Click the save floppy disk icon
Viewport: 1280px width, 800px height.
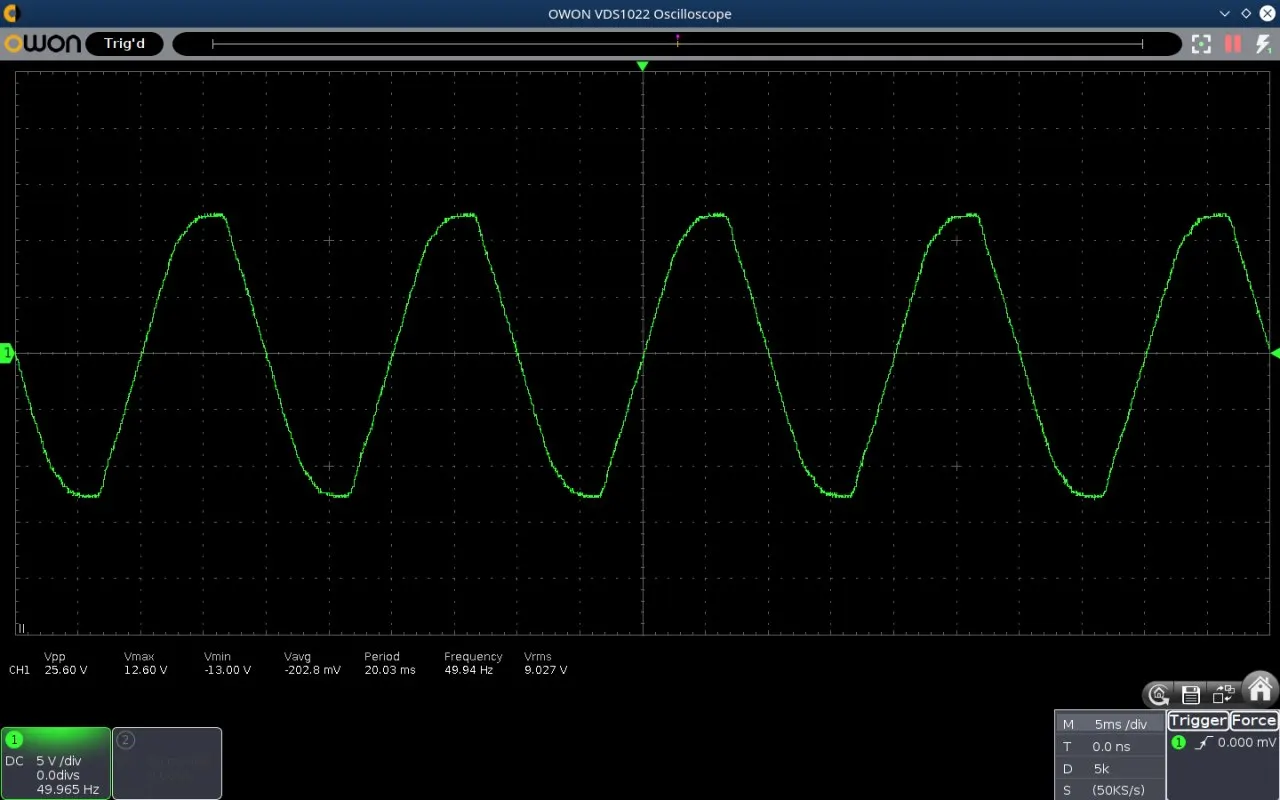click(1190, 694)
